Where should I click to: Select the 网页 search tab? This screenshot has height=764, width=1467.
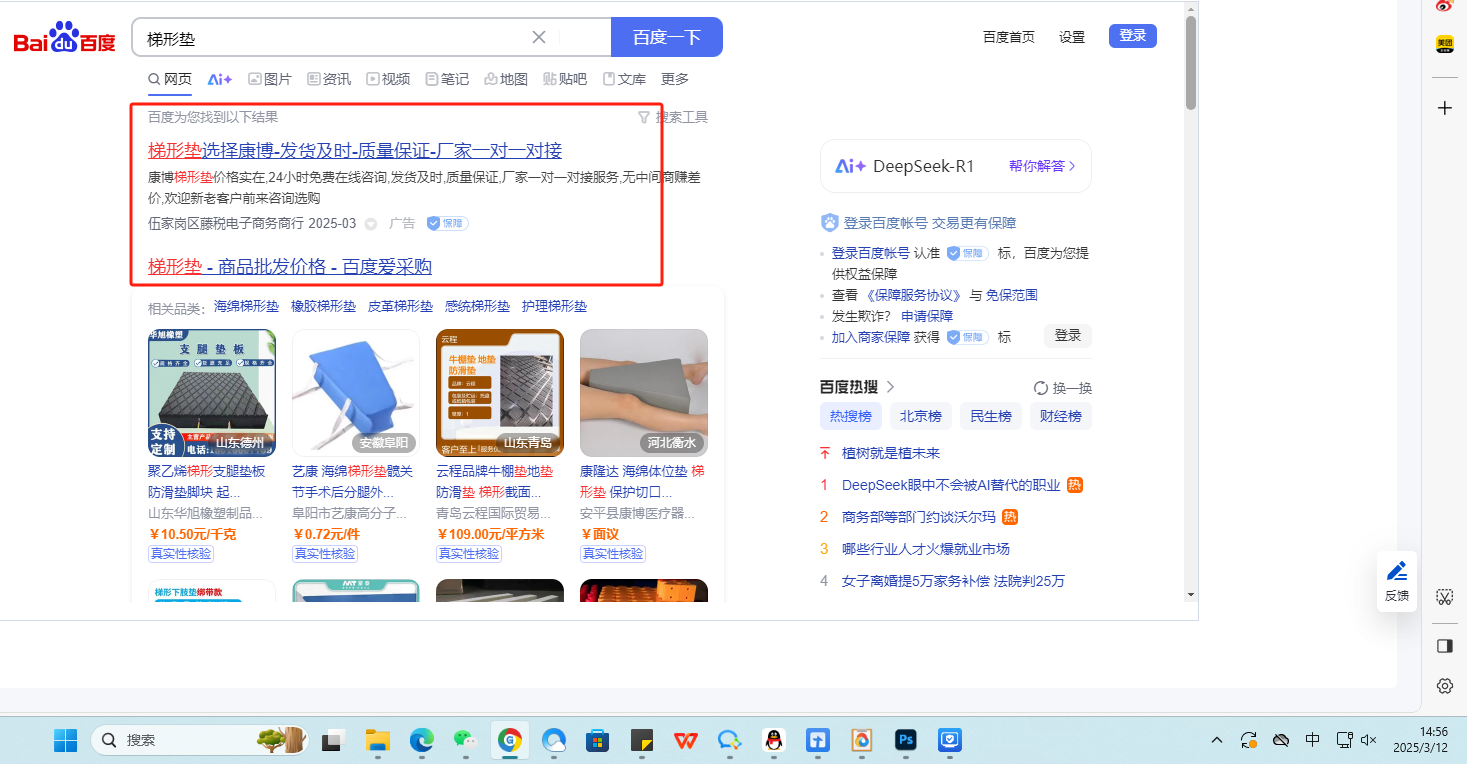point(170,79)
